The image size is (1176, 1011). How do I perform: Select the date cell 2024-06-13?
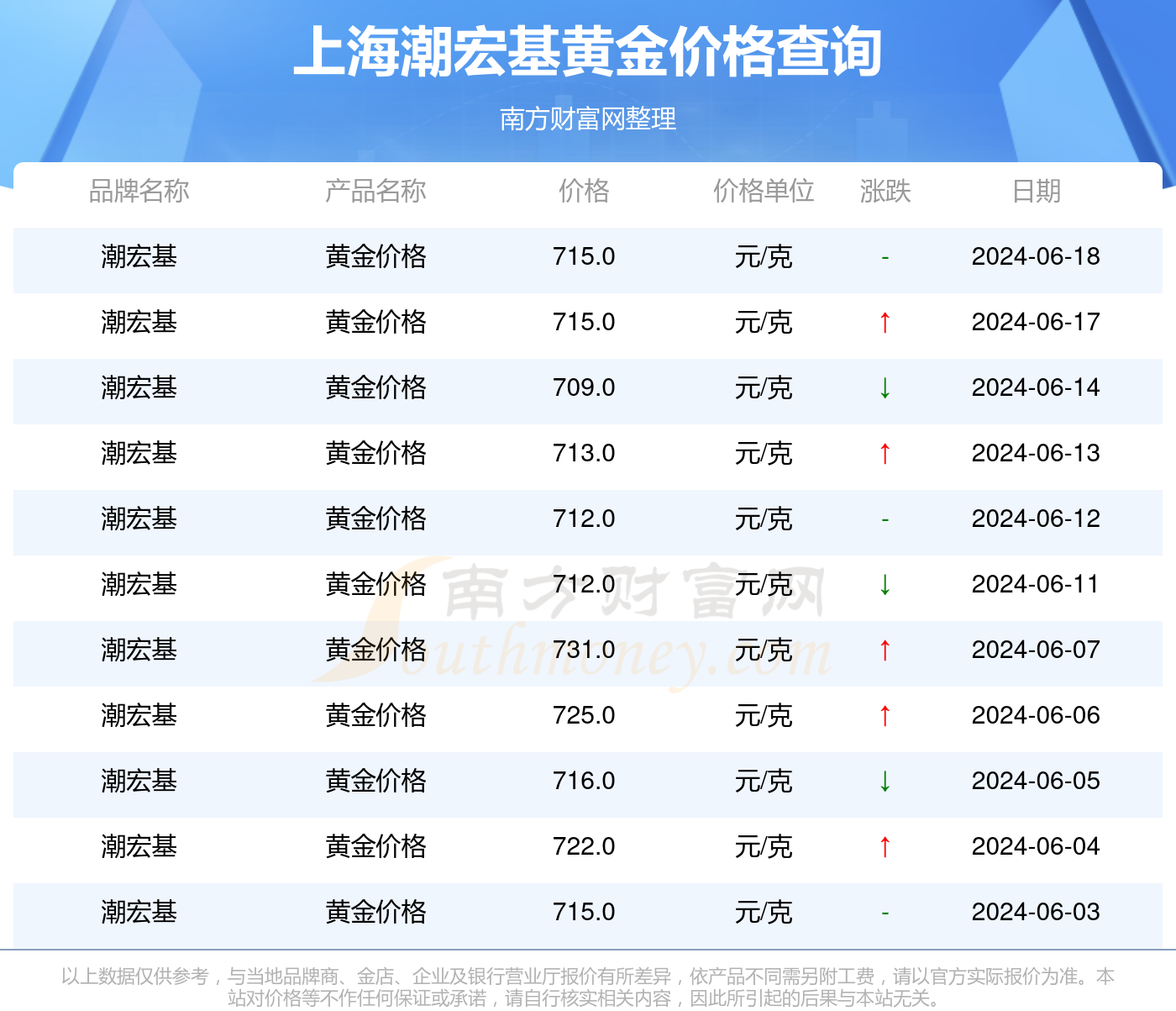click(x=1036, y=453)
